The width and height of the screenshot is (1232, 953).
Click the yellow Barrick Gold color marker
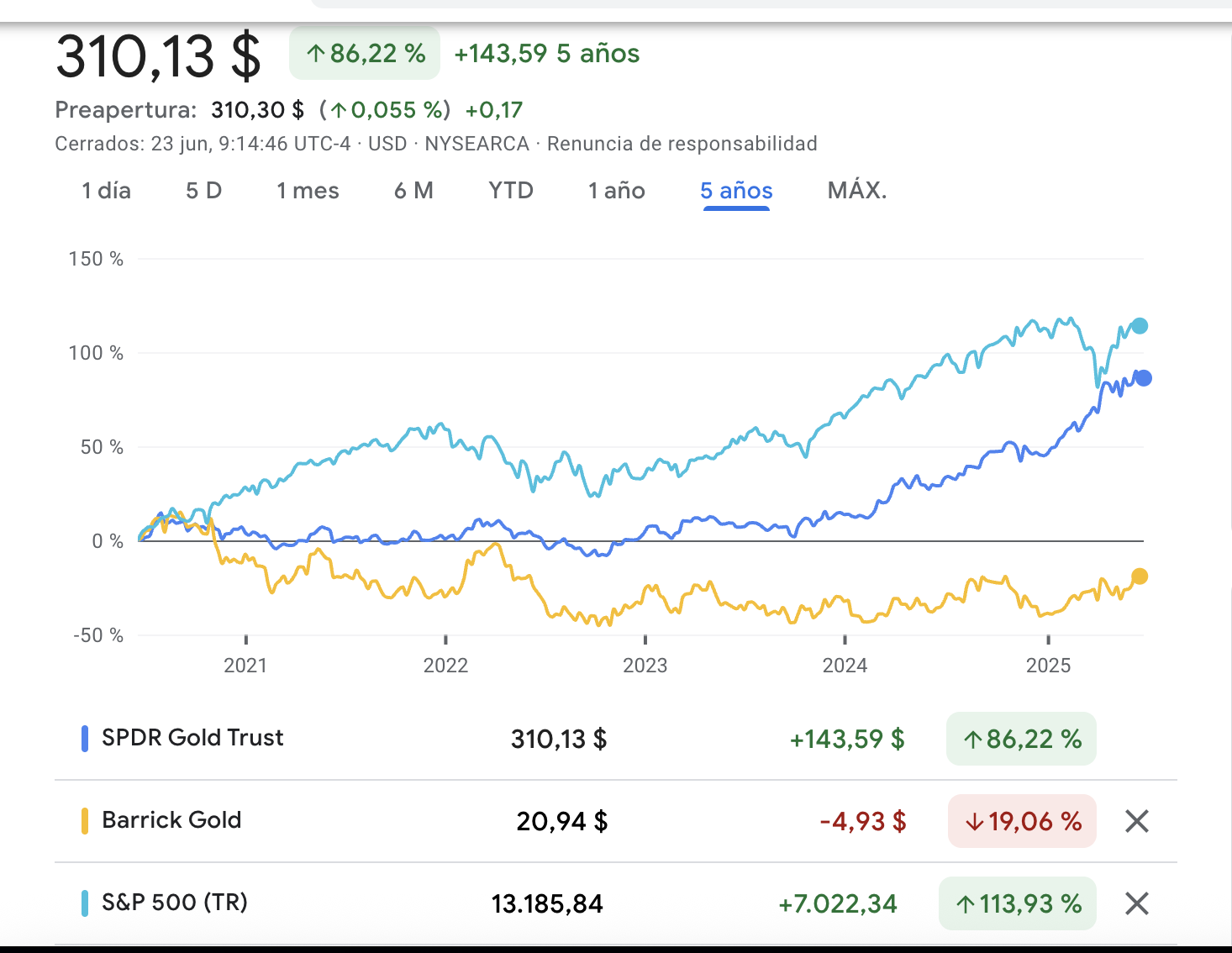coord(85,821)
